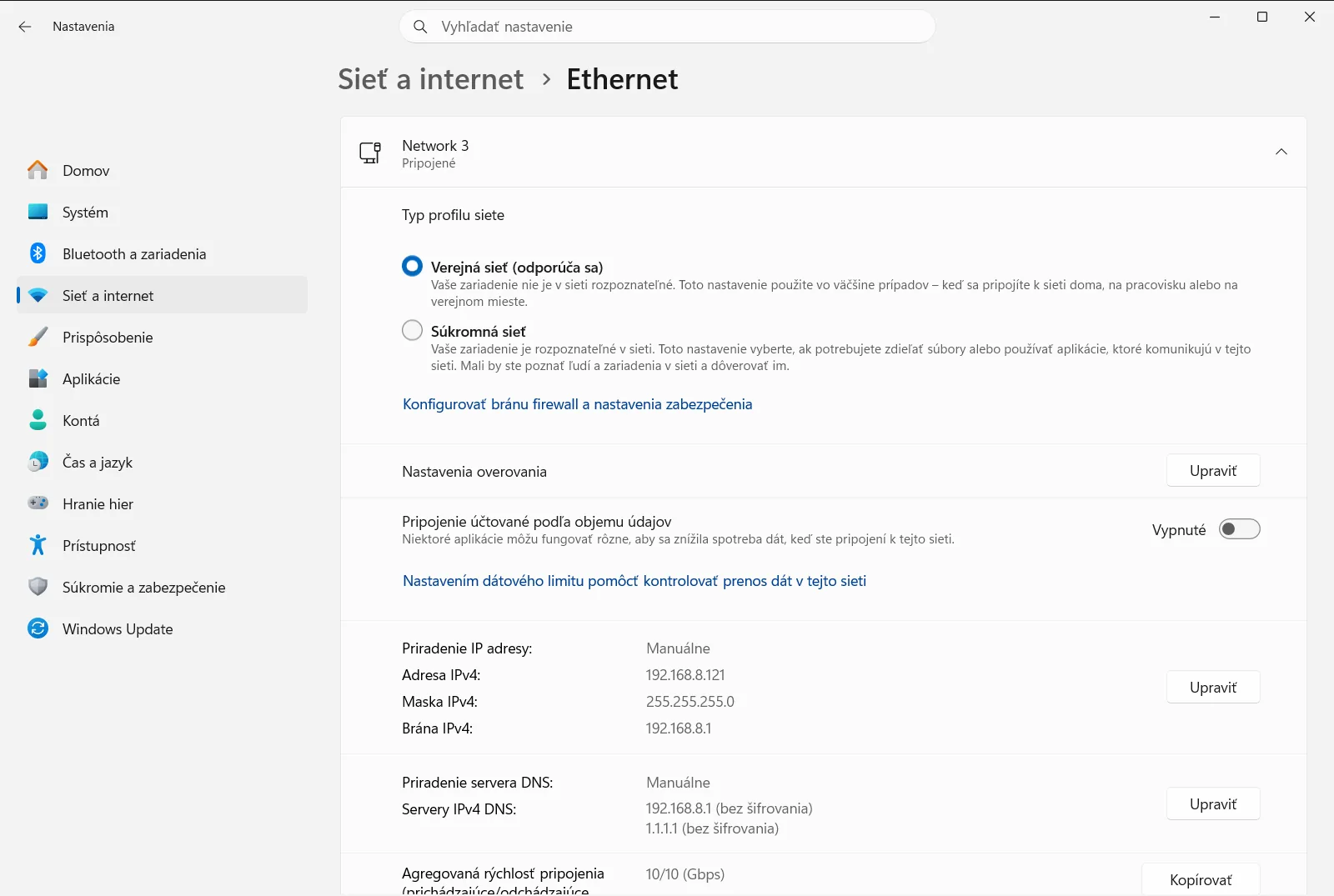Open Aplikácie settings category
The width and height of the screenshot is (1334, 896).
click(x=163, y=378)
